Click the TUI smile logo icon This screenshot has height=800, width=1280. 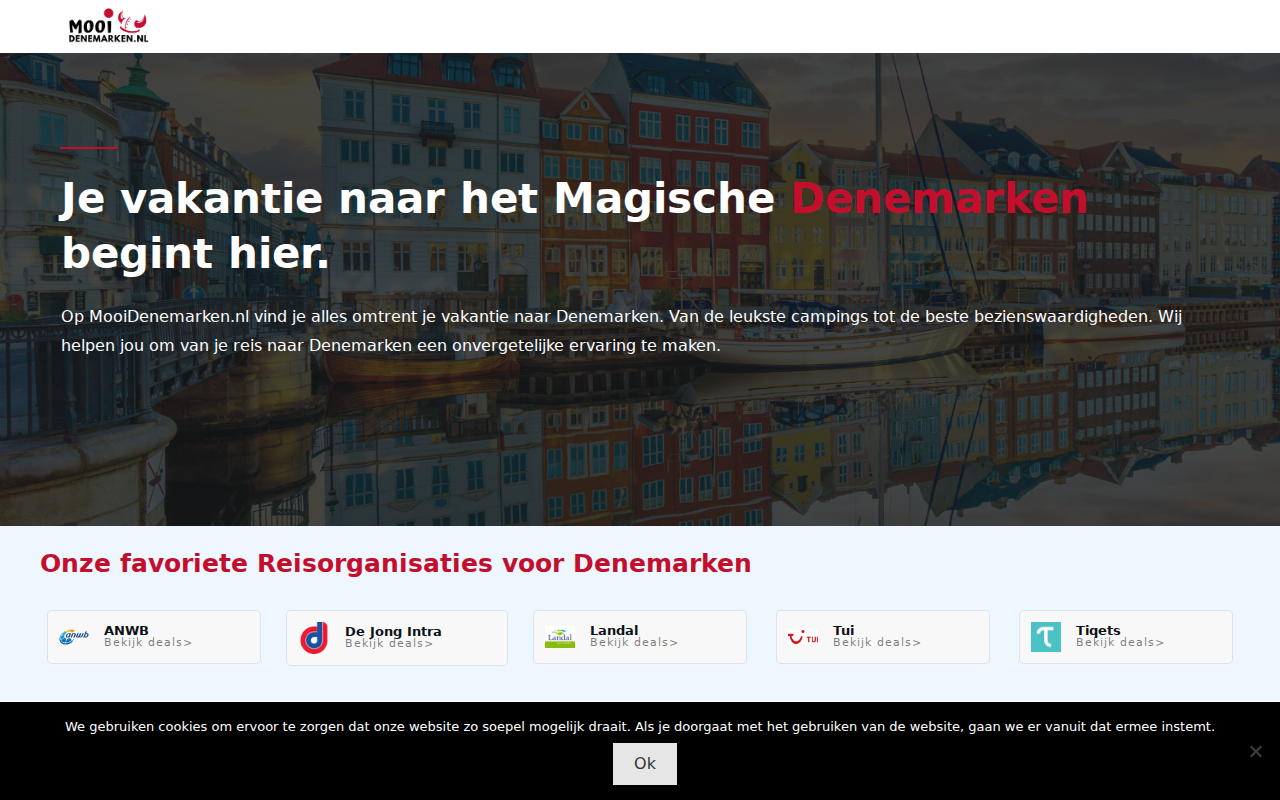pyautogui.click(x=803, y=637)
